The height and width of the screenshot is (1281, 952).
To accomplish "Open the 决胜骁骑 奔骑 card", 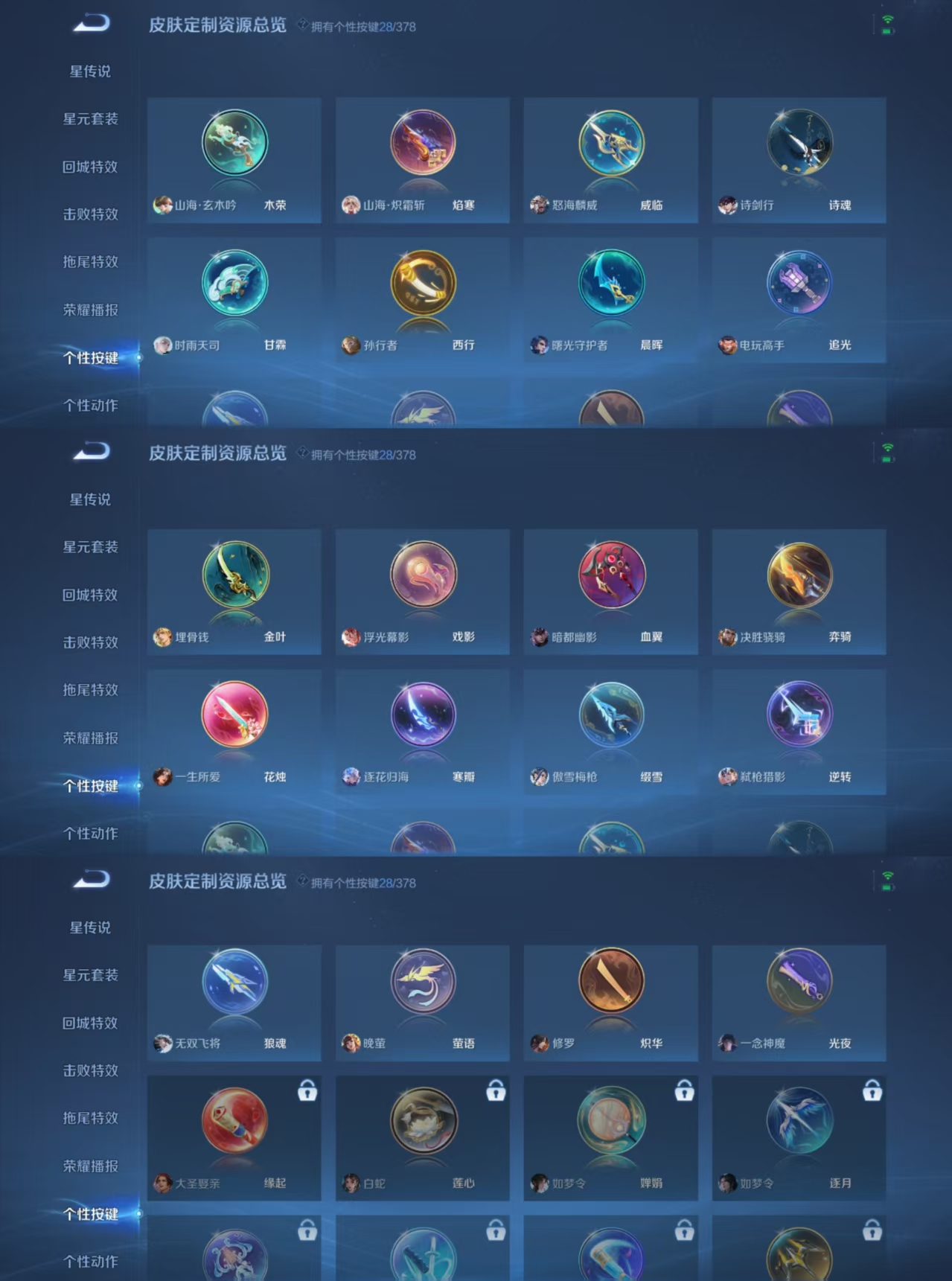I will coord(799,592).
